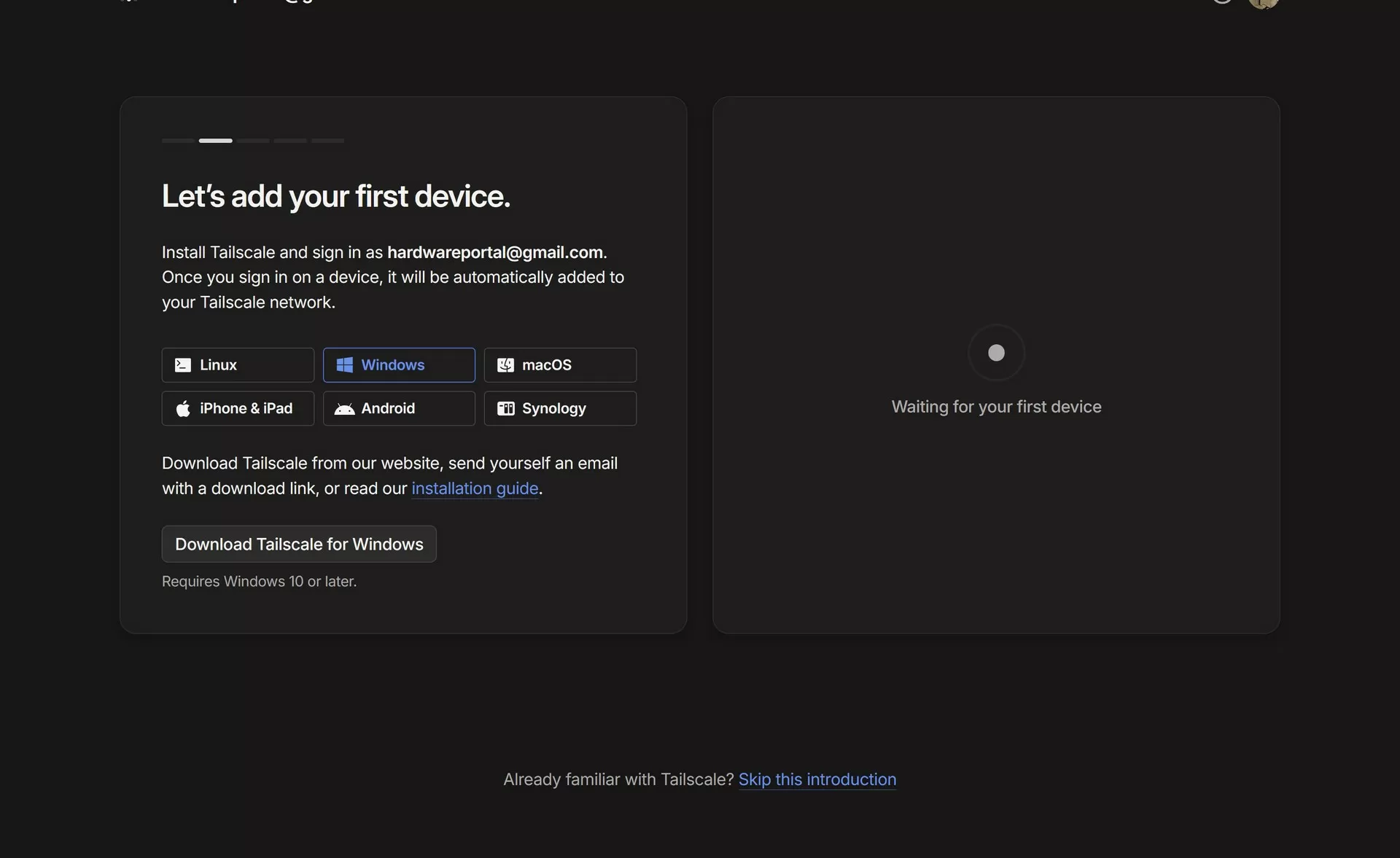Go to the first onboarding step indicator
The width and height of the screenshot is (1400, 858).
[x=178, y=140]
